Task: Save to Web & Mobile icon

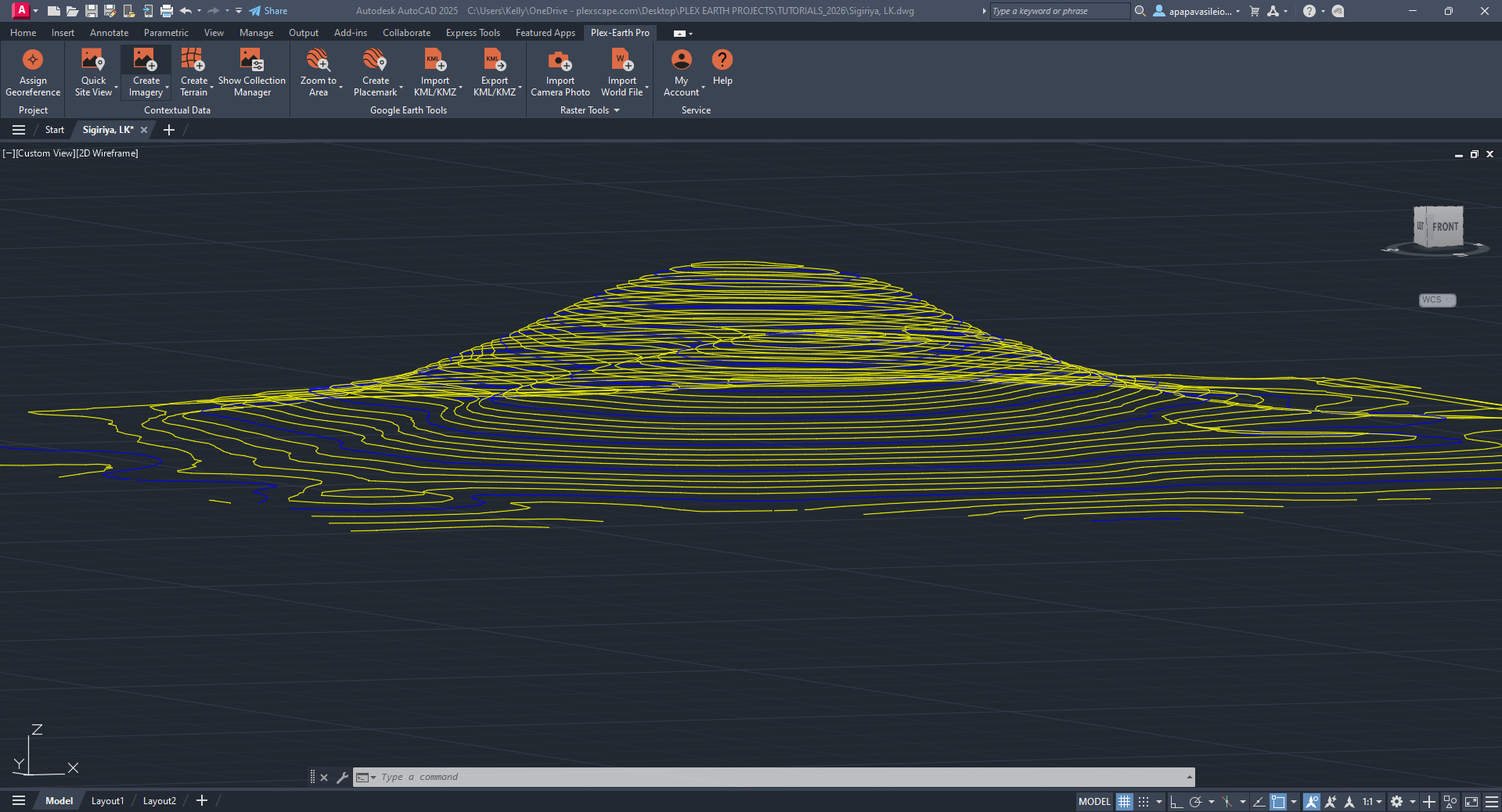Action: click(148, 11)
